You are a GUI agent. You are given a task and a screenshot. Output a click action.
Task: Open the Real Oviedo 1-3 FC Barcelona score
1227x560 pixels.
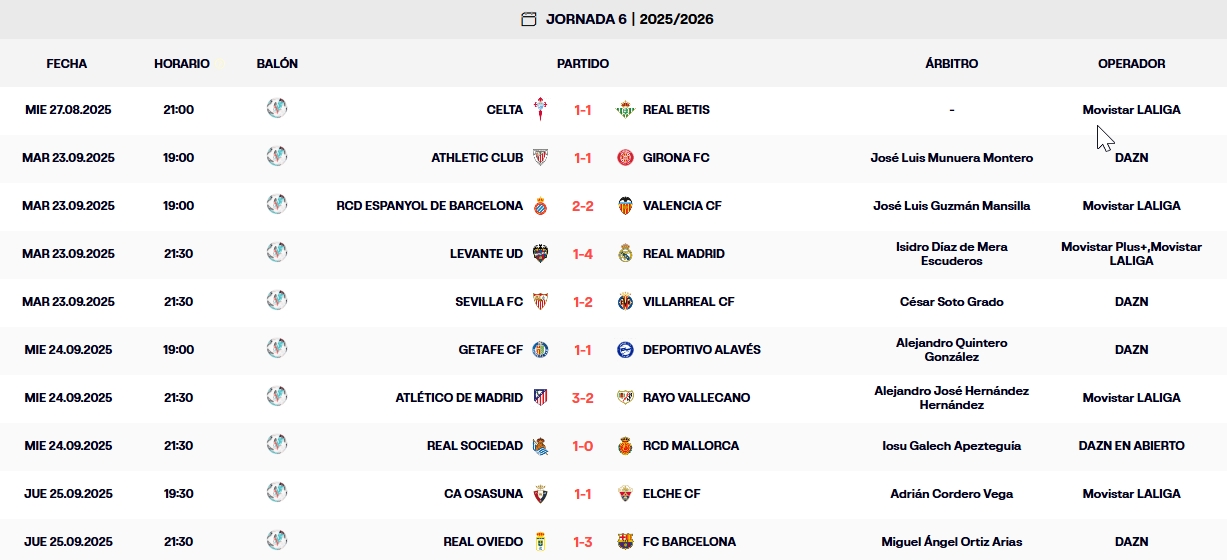click(x=583, y=542)
